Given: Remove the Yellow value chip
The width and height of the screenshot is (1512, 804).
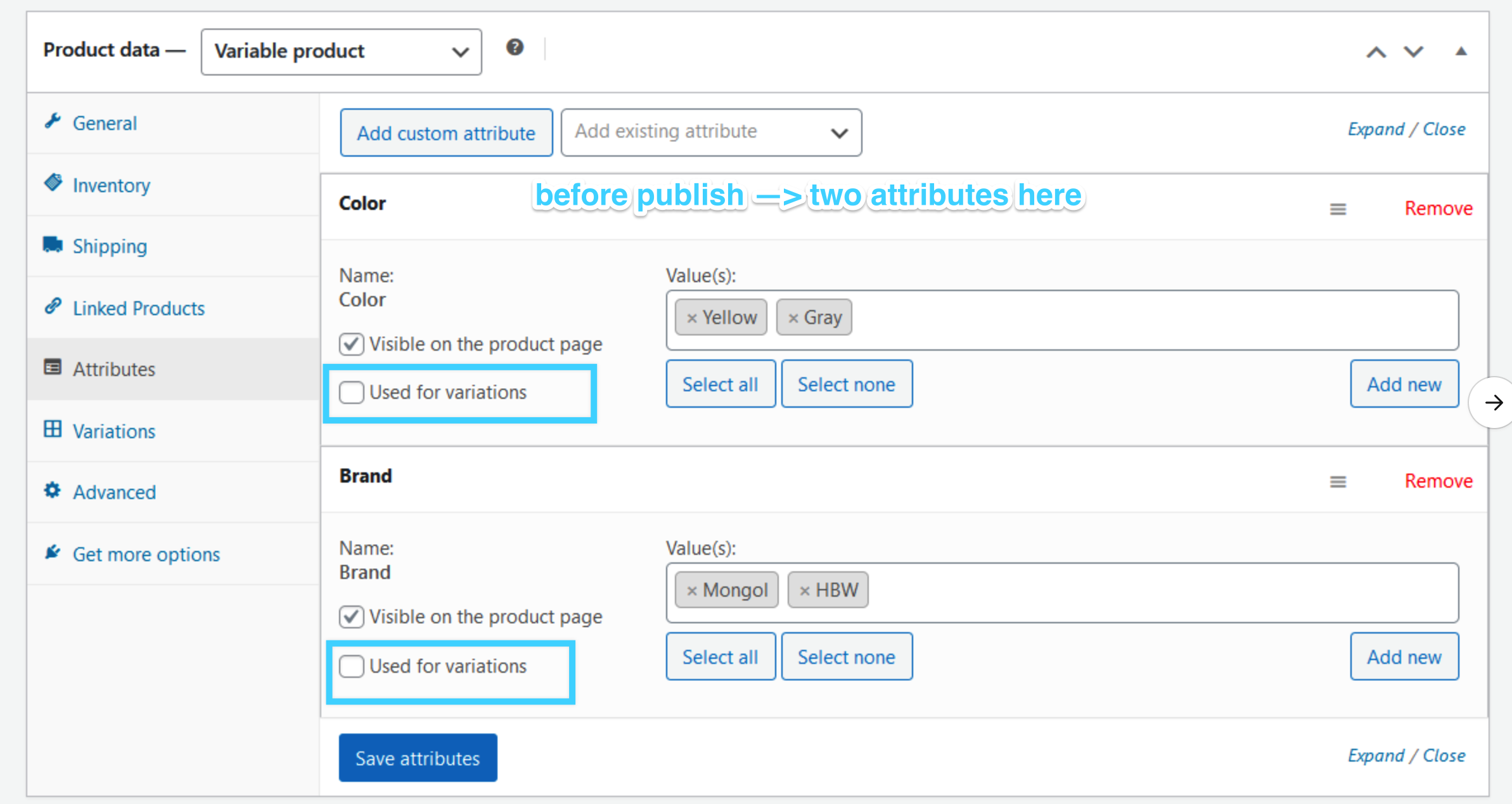Looking at the screenshot, I should pyautogui.click(x=692, y=317).
